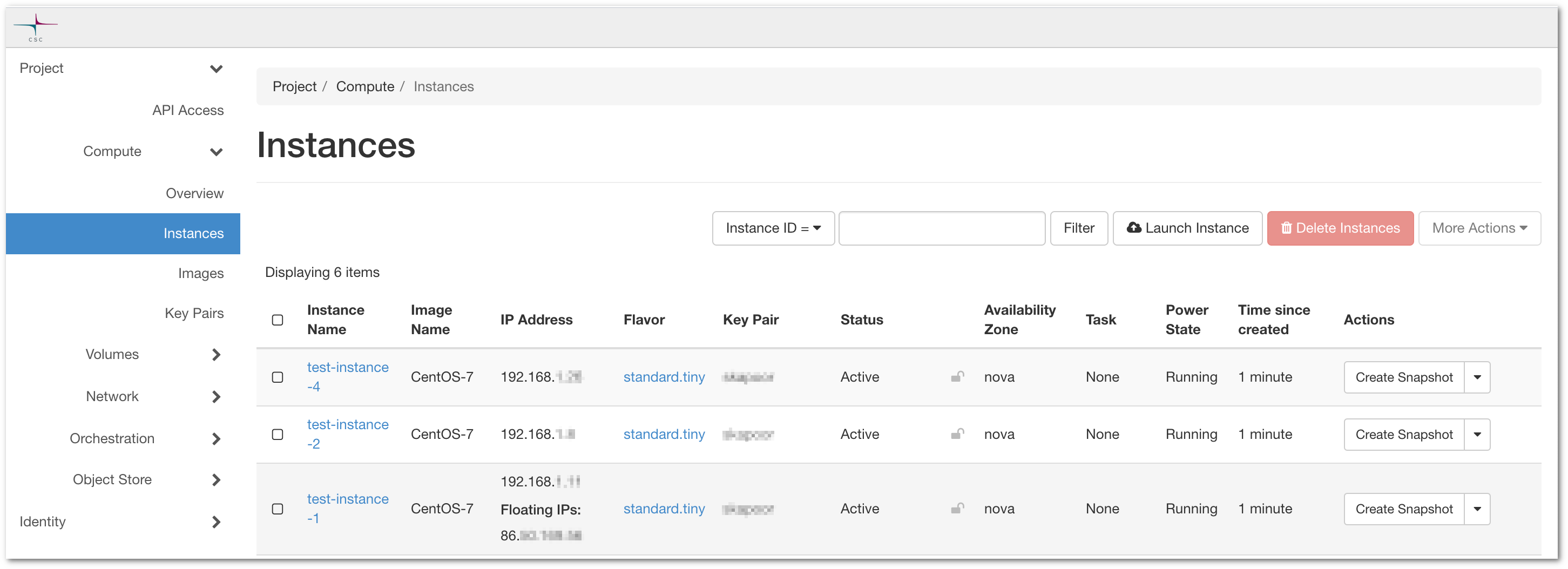Go to Key Pairs in sidebar

coord(193,314)
